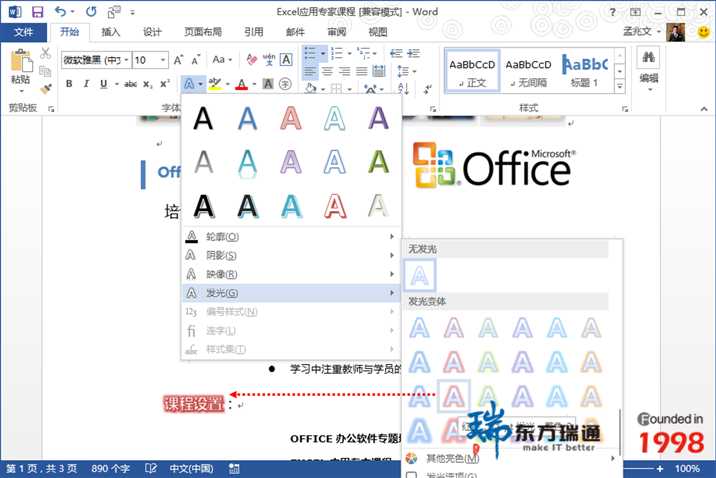Image resolution: width=716 pixels, height=478 pixels.
Task: Select the no-glow option under 无发光
Action: (419, 275)
